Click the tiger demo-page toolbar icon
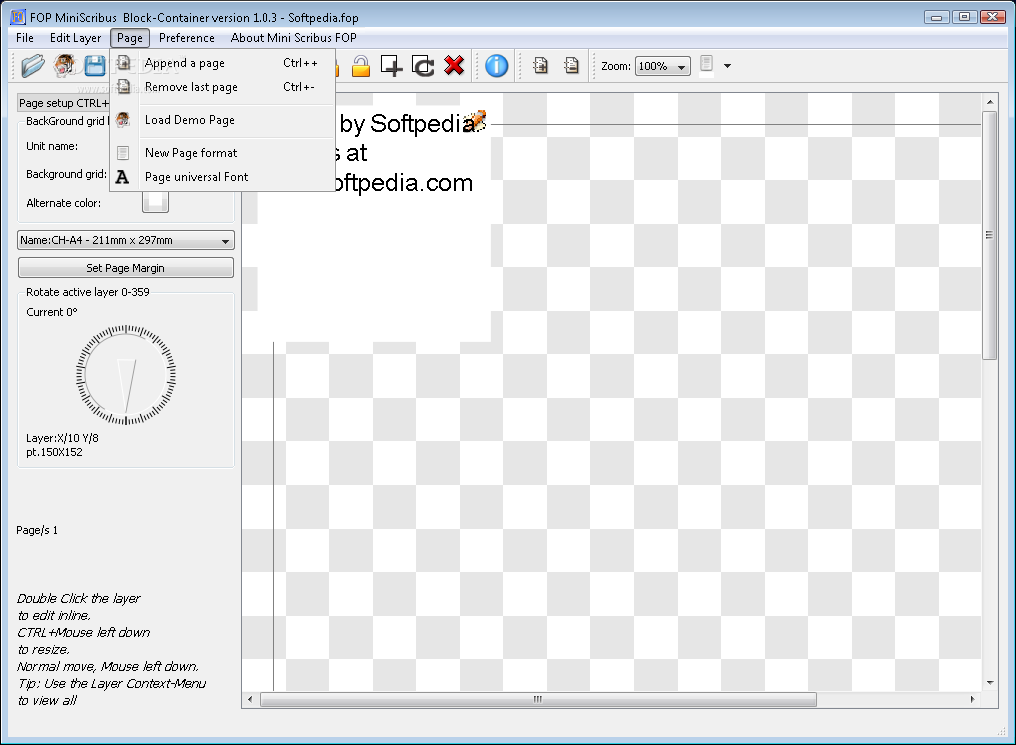 (64, 65)
